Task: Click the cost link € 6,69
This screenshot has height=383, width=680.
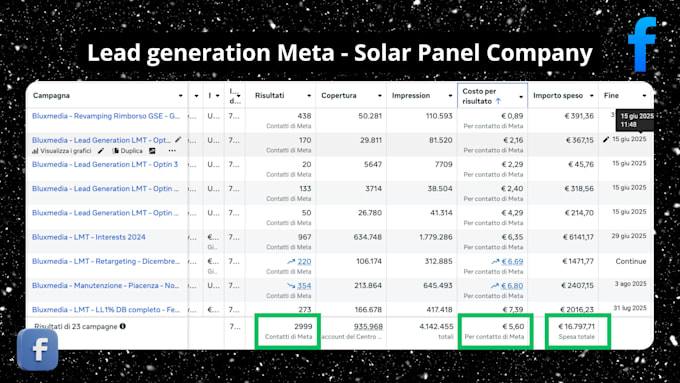Action: pyautogui.click(x=513, y=262)
